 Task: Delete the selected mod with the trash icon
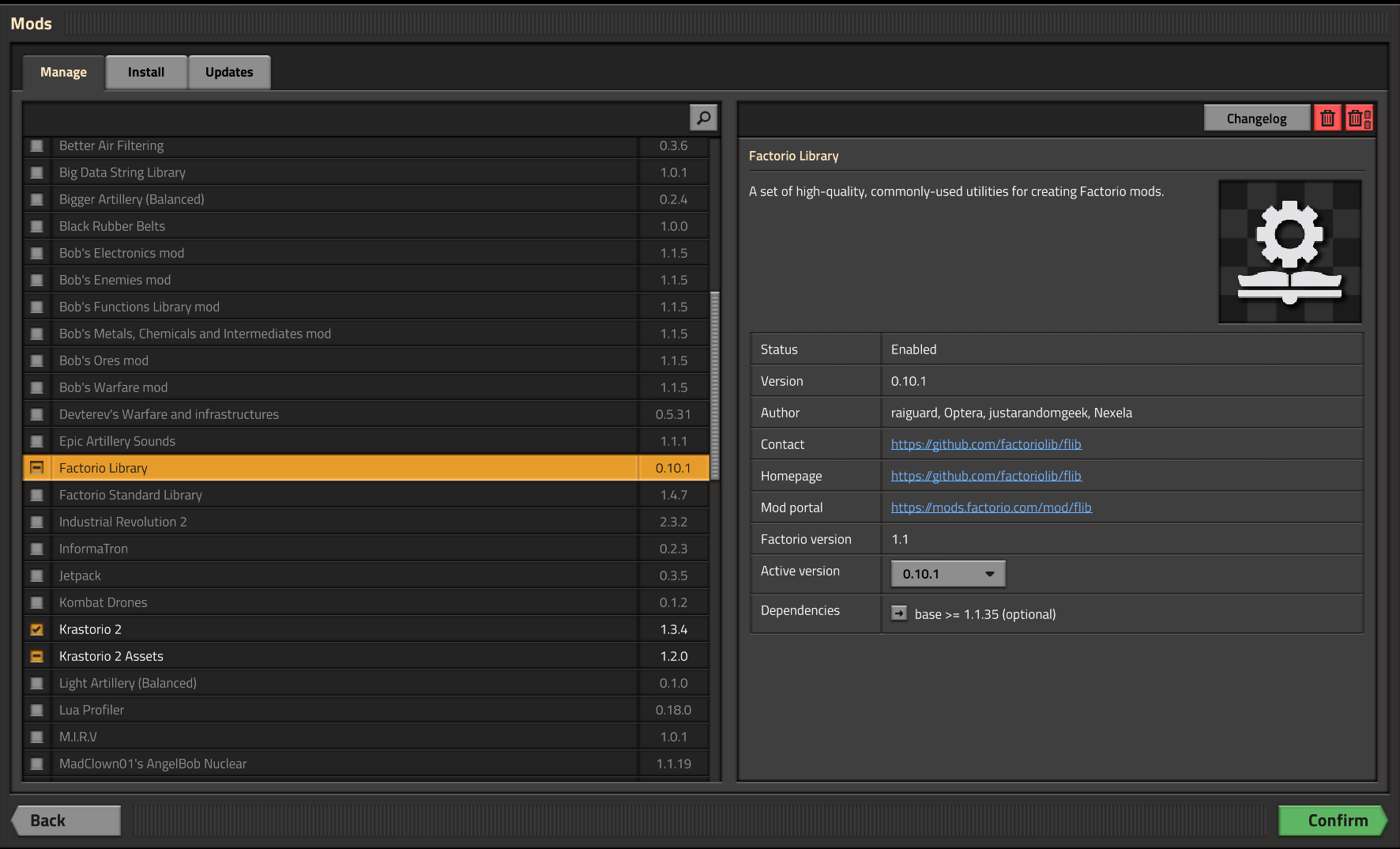[x=1327, y=118]
